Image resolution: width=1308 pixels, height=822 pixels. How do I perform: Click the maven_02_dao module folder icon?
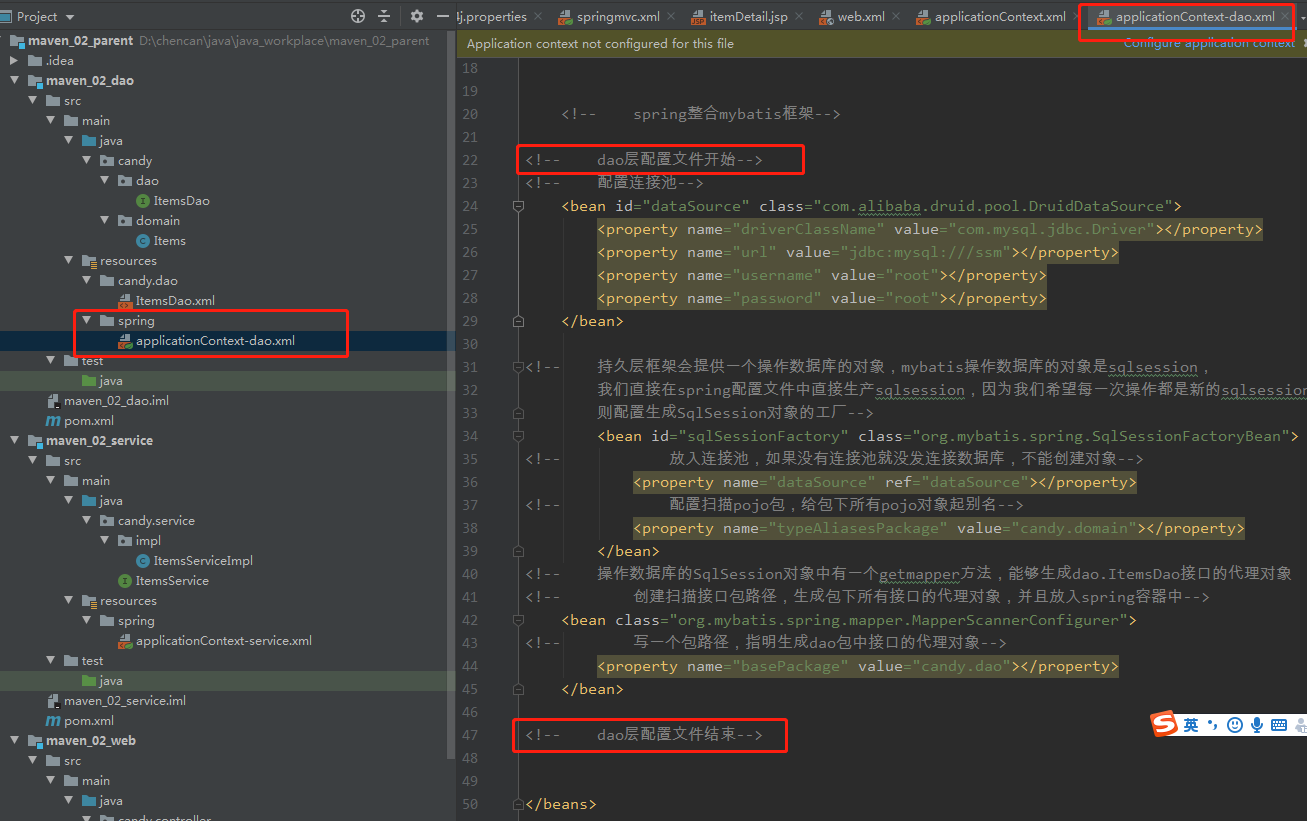tap(35, 81)
